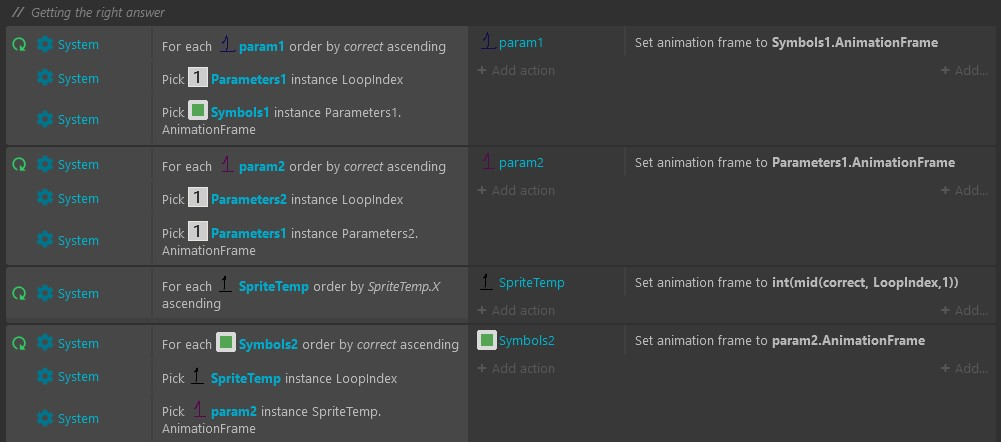
Task: Click the param2 object icon in actions column
Action: coord(486,161)
